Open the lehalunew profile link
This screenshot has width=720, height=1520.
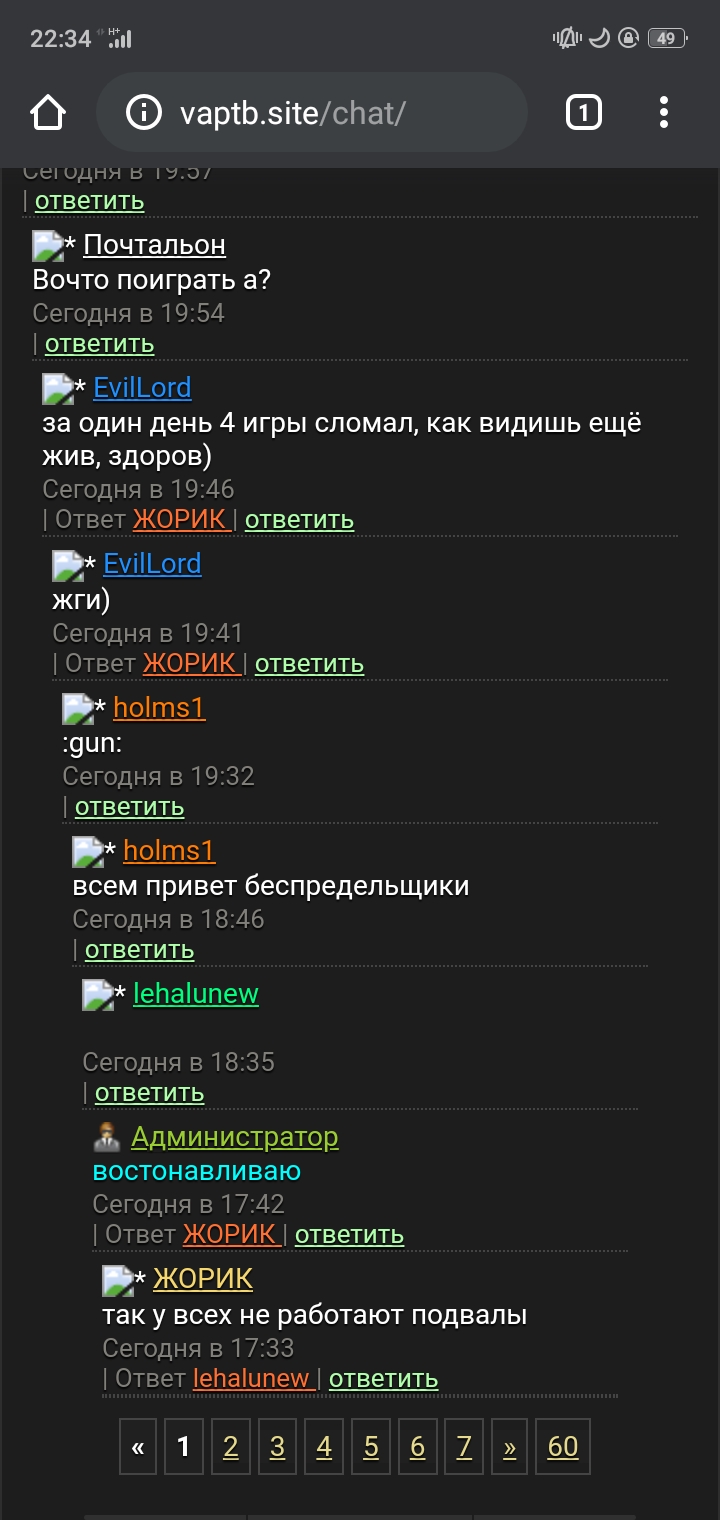point(196,994)
